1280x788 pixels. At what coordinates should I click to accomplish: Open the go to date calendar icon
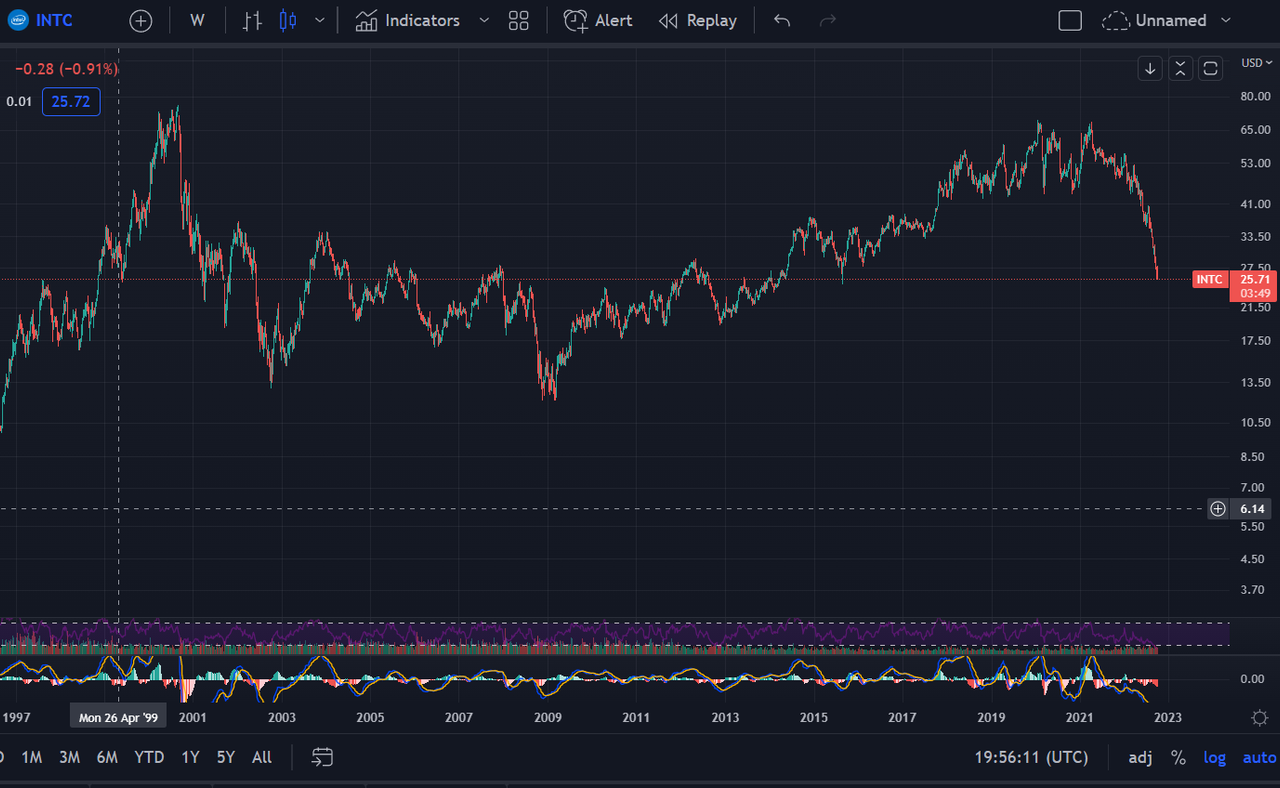[322, 757]
